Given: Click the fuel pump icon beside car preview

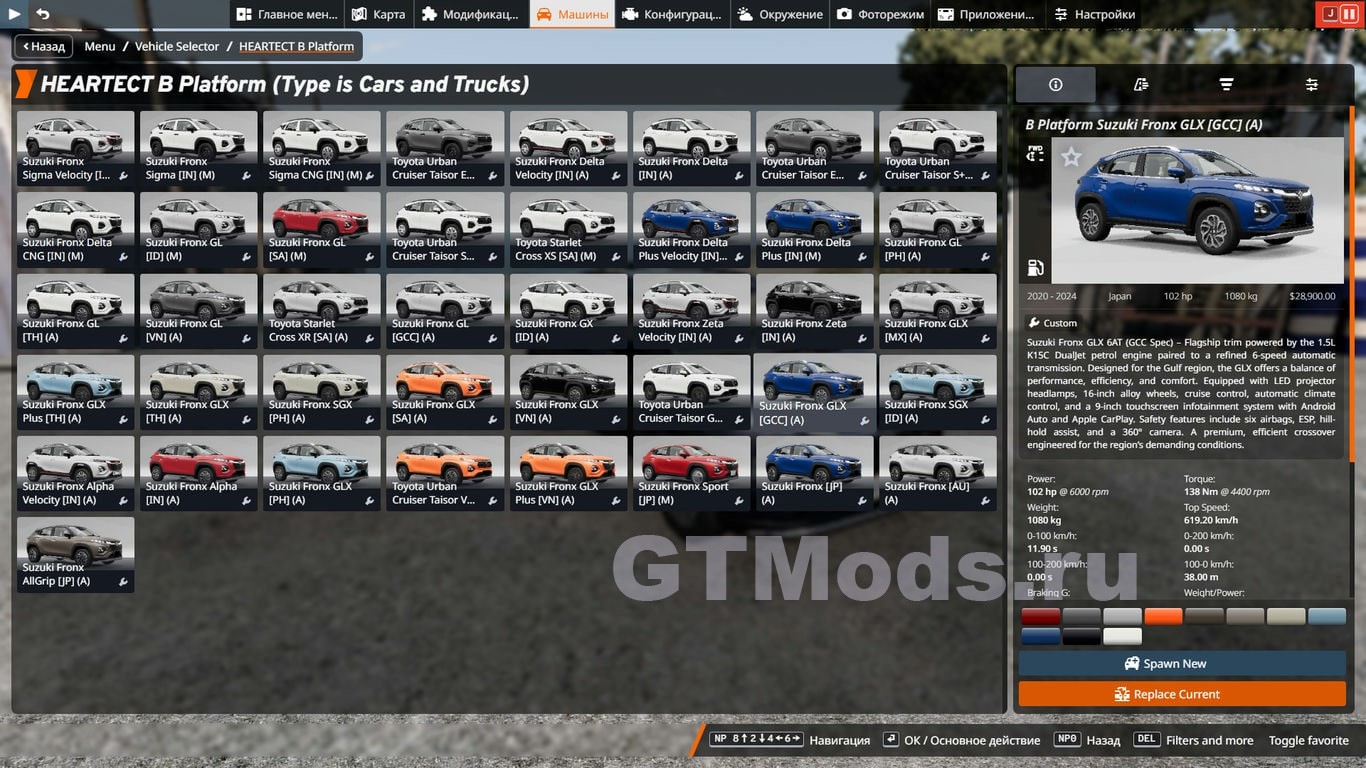Looking at the screenshot, I should click(1035, 268).
